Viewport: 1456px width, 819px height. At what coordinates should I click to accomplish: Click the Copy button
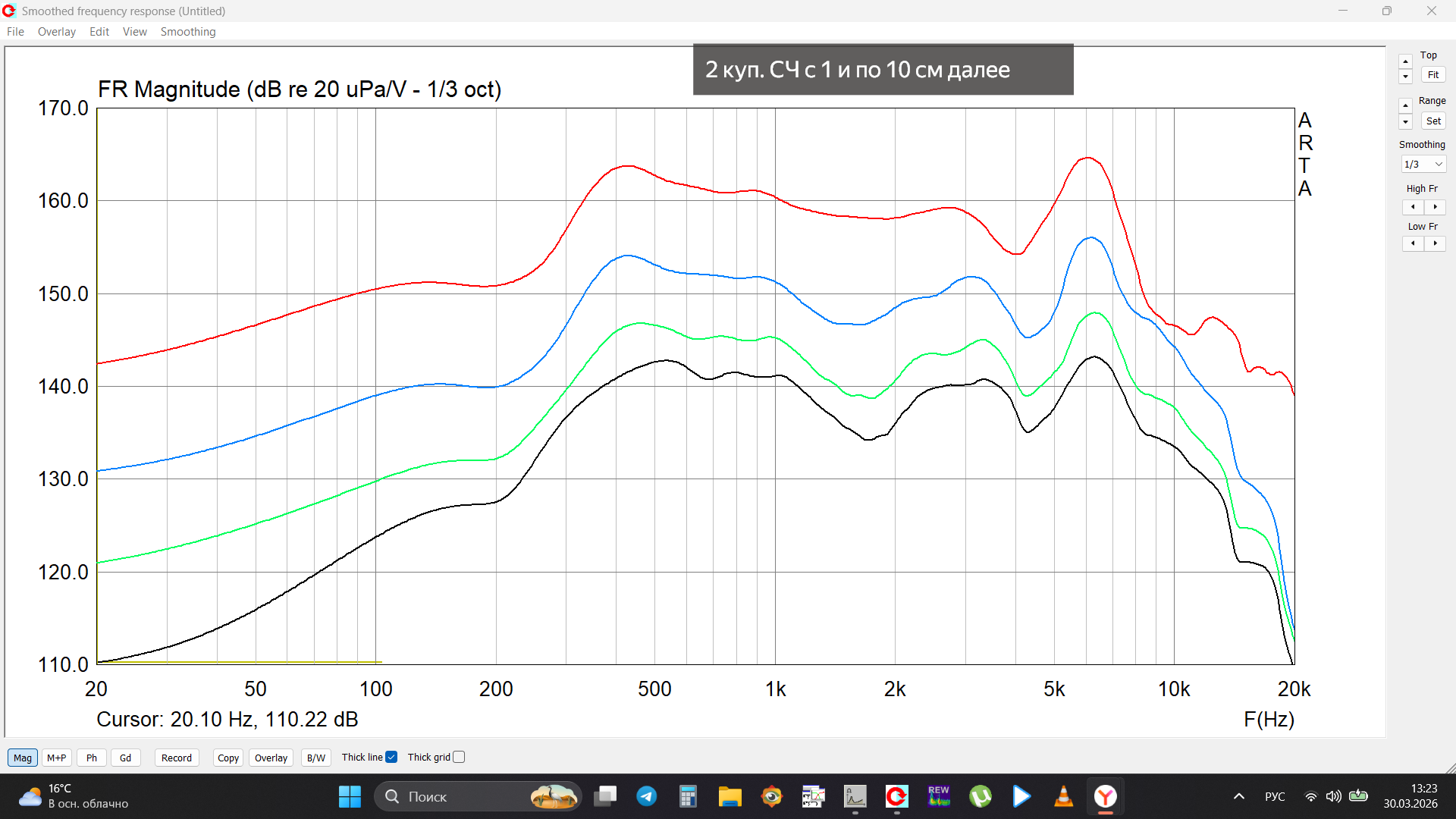click(x=227, y=758)
